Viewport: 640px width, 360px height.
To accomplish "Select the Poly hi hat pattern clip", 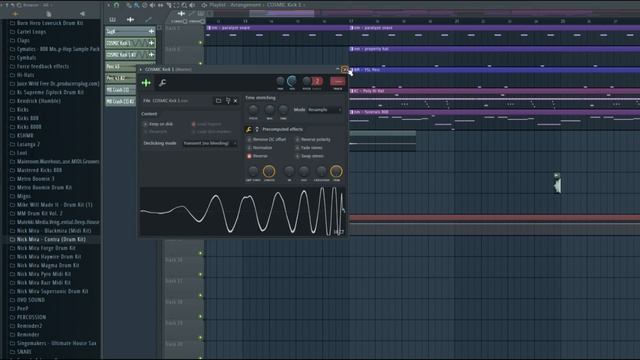I will pyautogui.click(x=494, y=91).
